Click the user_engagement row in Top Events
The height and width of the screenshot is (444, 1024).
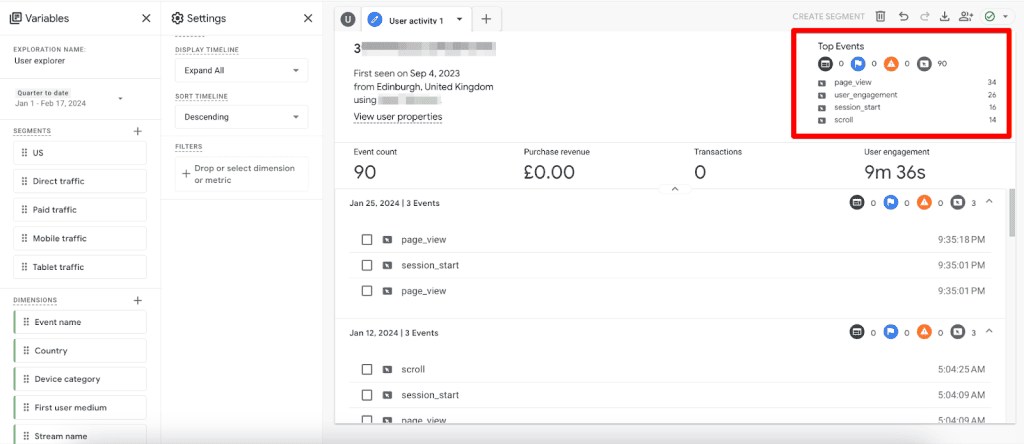click(x=906, y=95)
